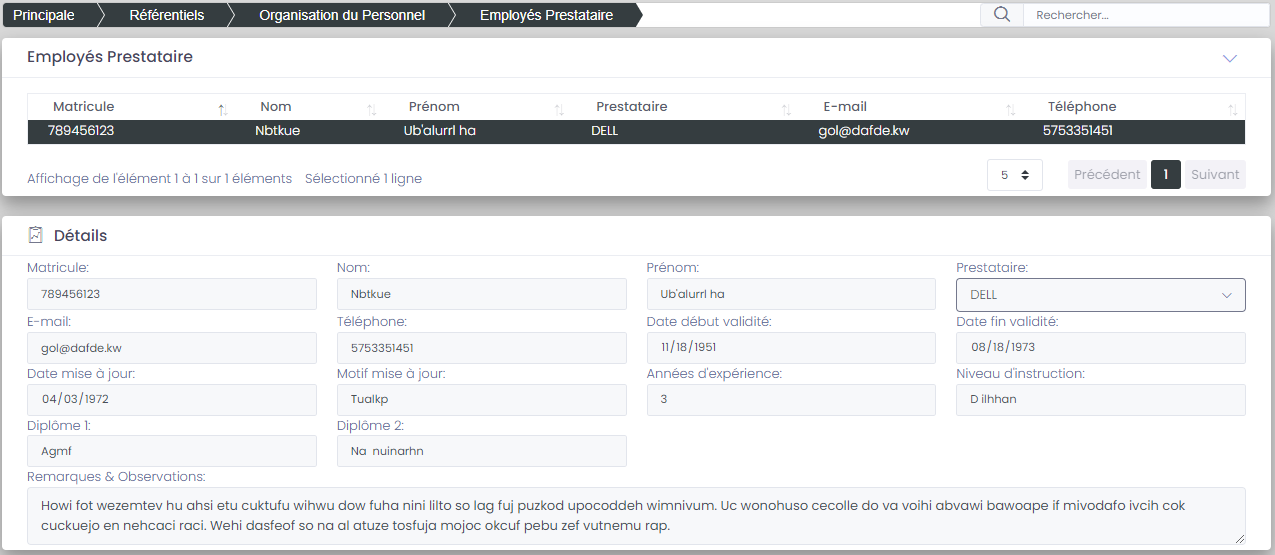Navigate to Référentiels breadcrumb
The image size is (1275, 555).
(167, 15)
